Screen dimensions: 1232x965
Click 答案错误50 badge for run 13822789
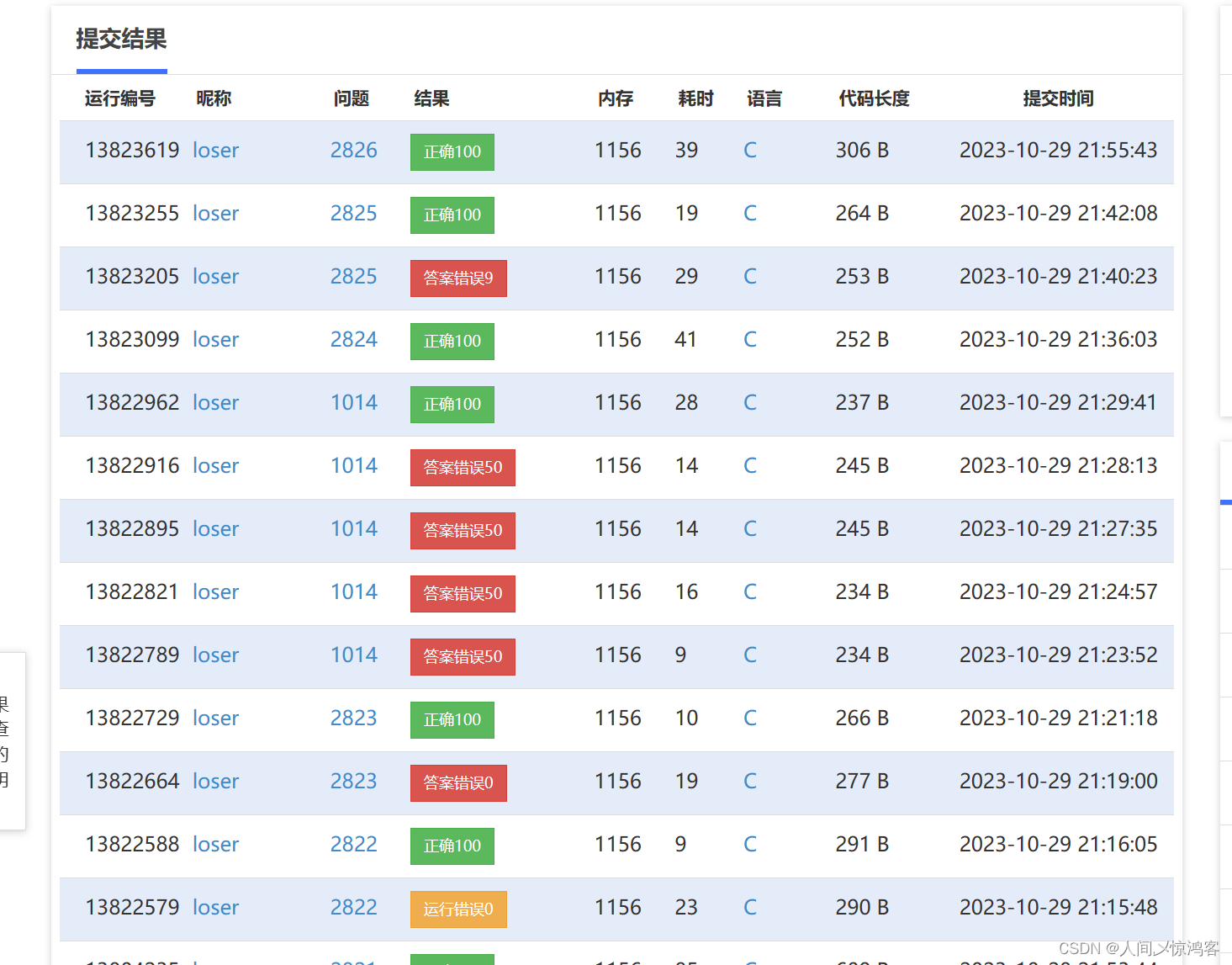coord(463,657)
